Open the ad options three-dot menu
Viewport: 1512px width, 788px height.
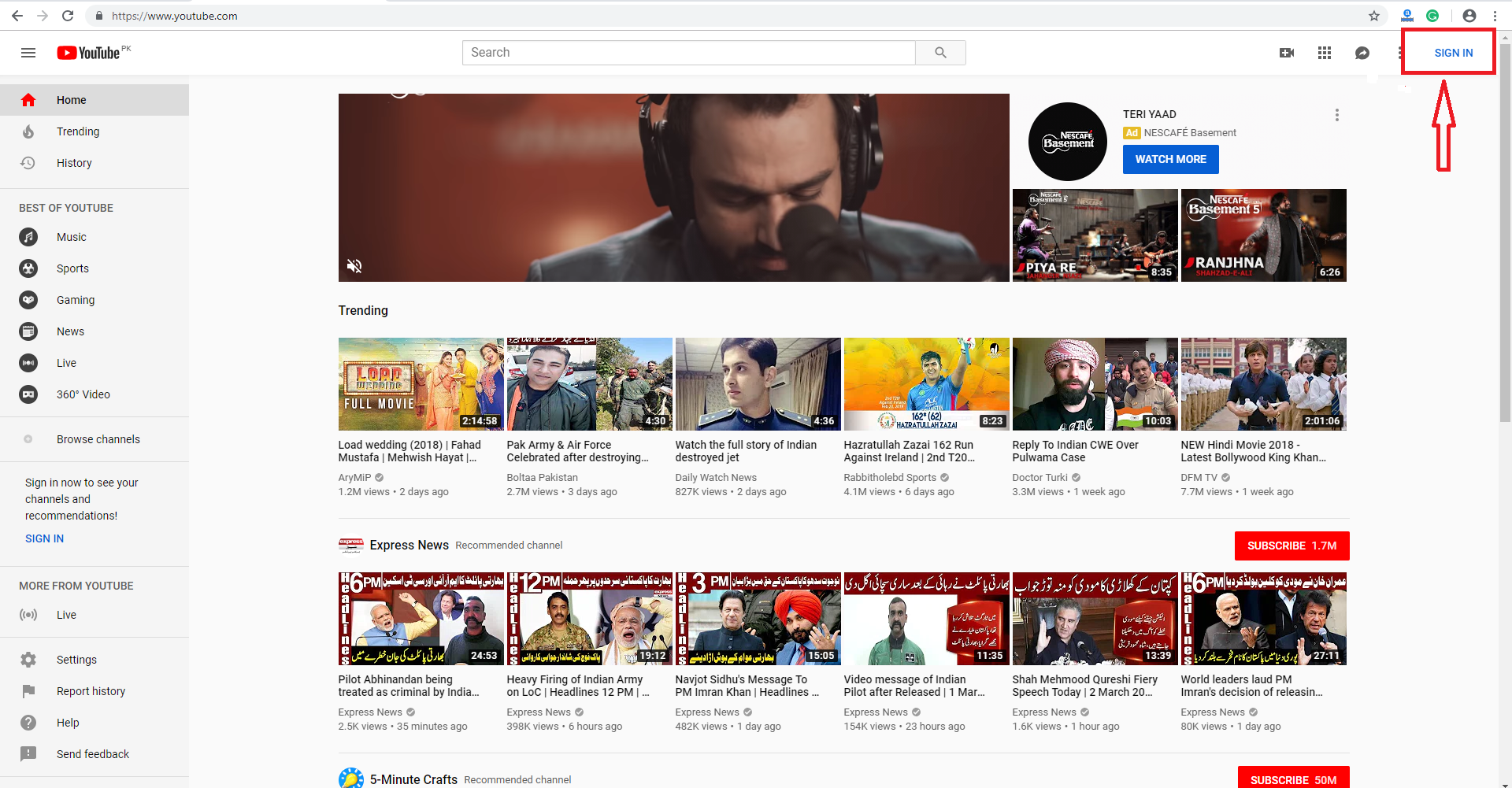click(x=1336, y=115)
